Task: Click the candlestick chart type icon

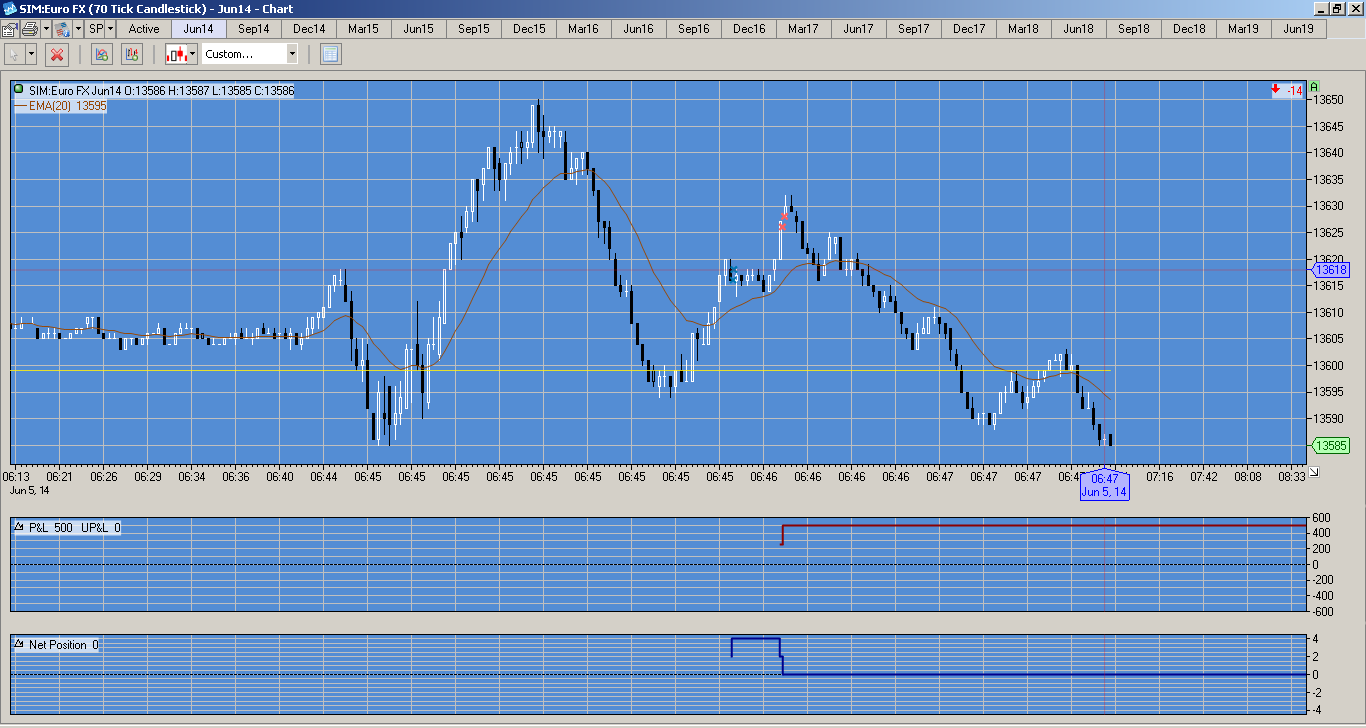Action: click(178, 54)
